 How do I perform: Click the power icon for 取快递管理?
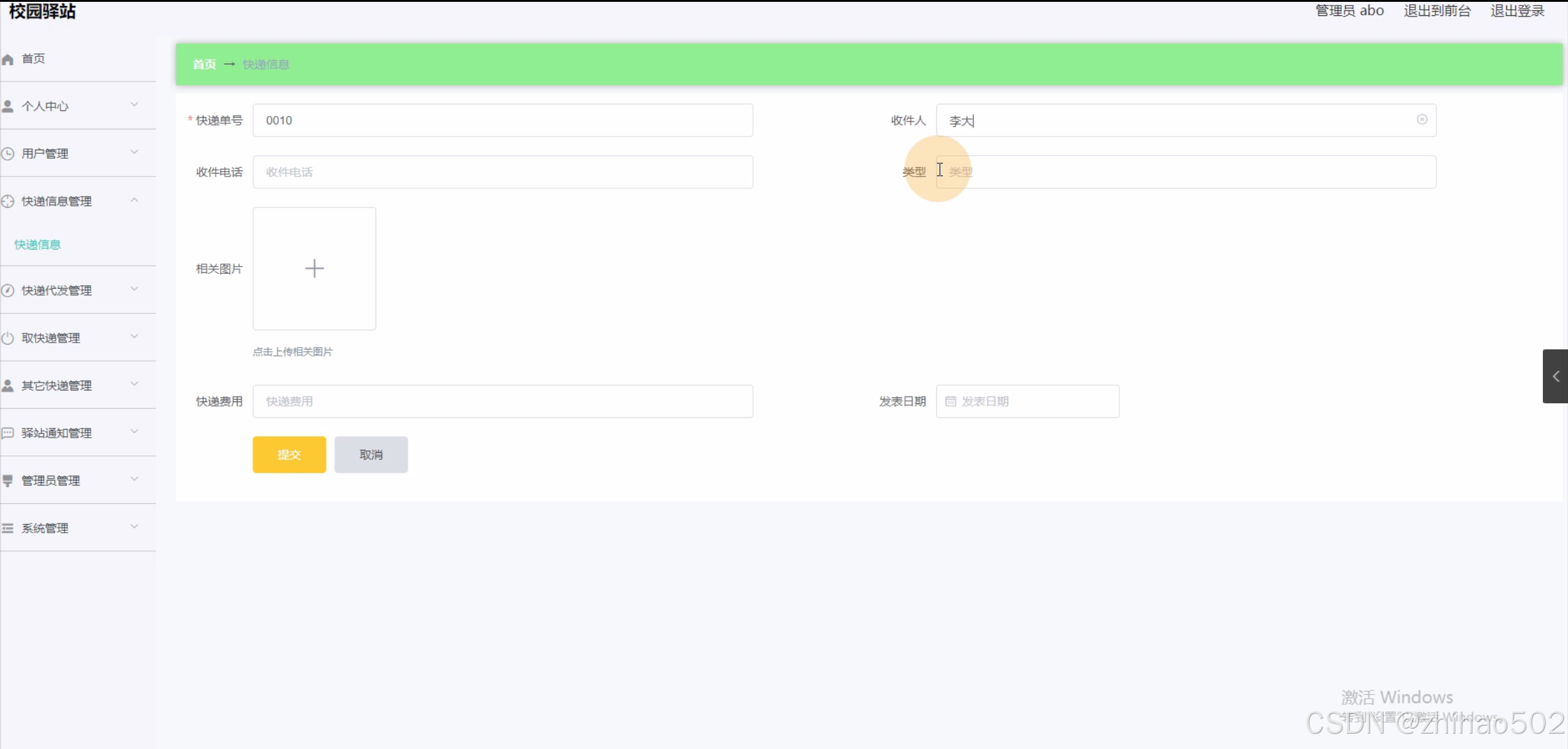click(x=8, y=338)
